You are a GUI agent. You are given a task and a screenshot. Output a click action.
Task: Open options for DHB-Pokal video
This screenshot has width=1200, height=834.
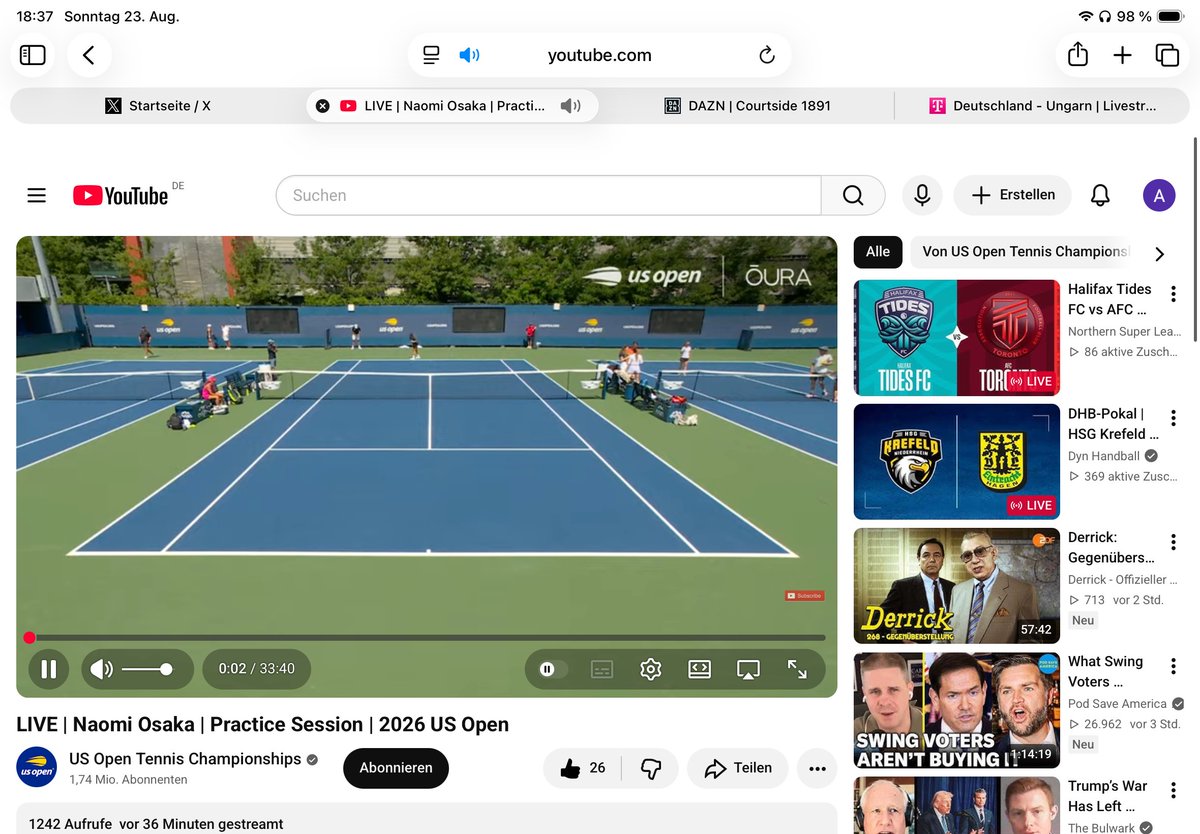[1173, 418]
